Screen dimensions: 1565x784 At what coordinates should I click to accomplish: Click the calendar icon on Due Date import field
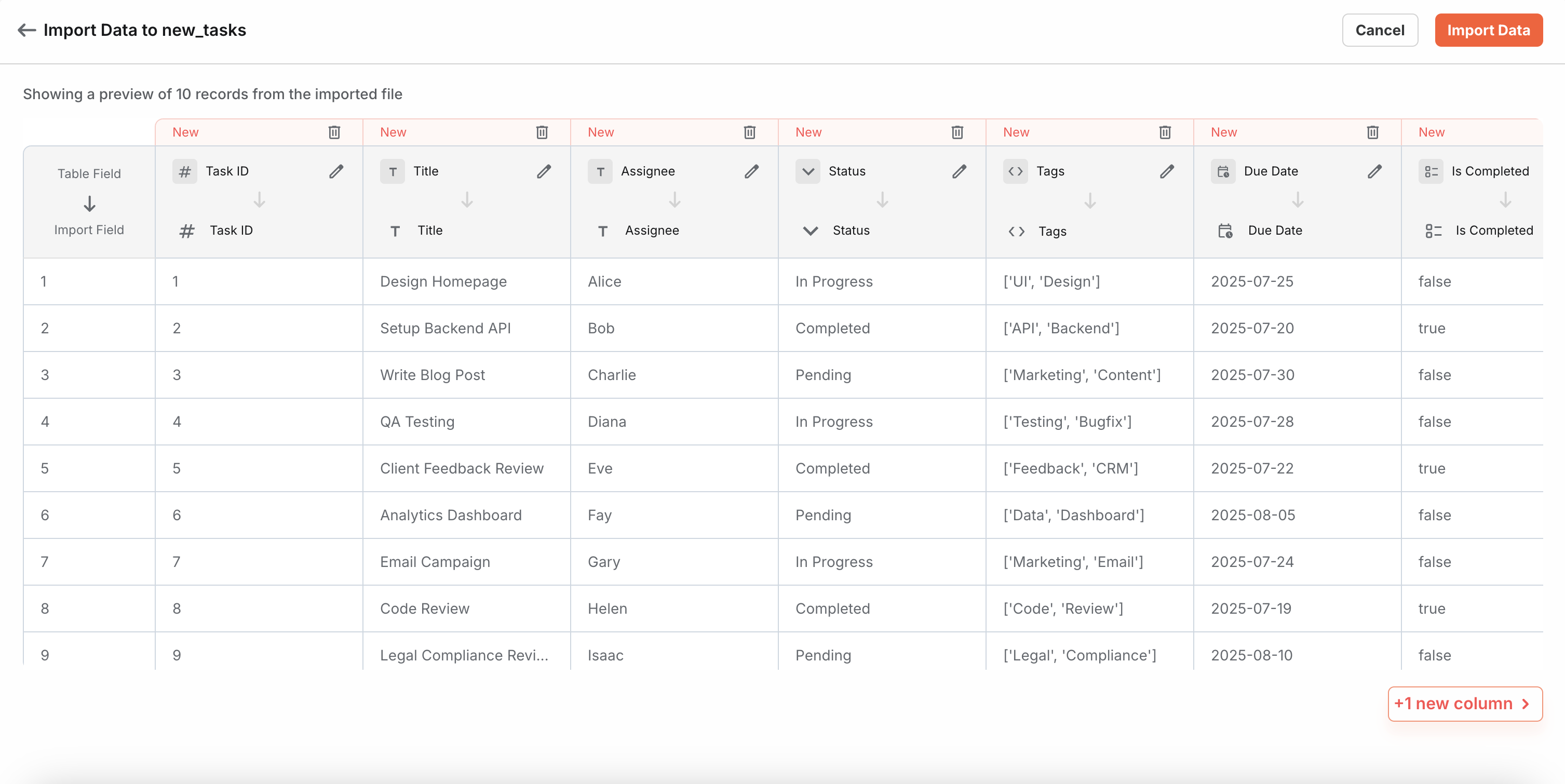(x=1225, y=231)
